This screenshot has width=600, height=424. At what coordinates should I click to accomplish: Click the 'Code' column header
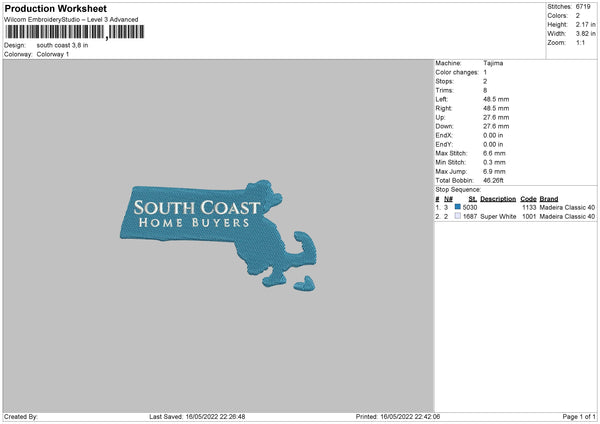point(528,199)
